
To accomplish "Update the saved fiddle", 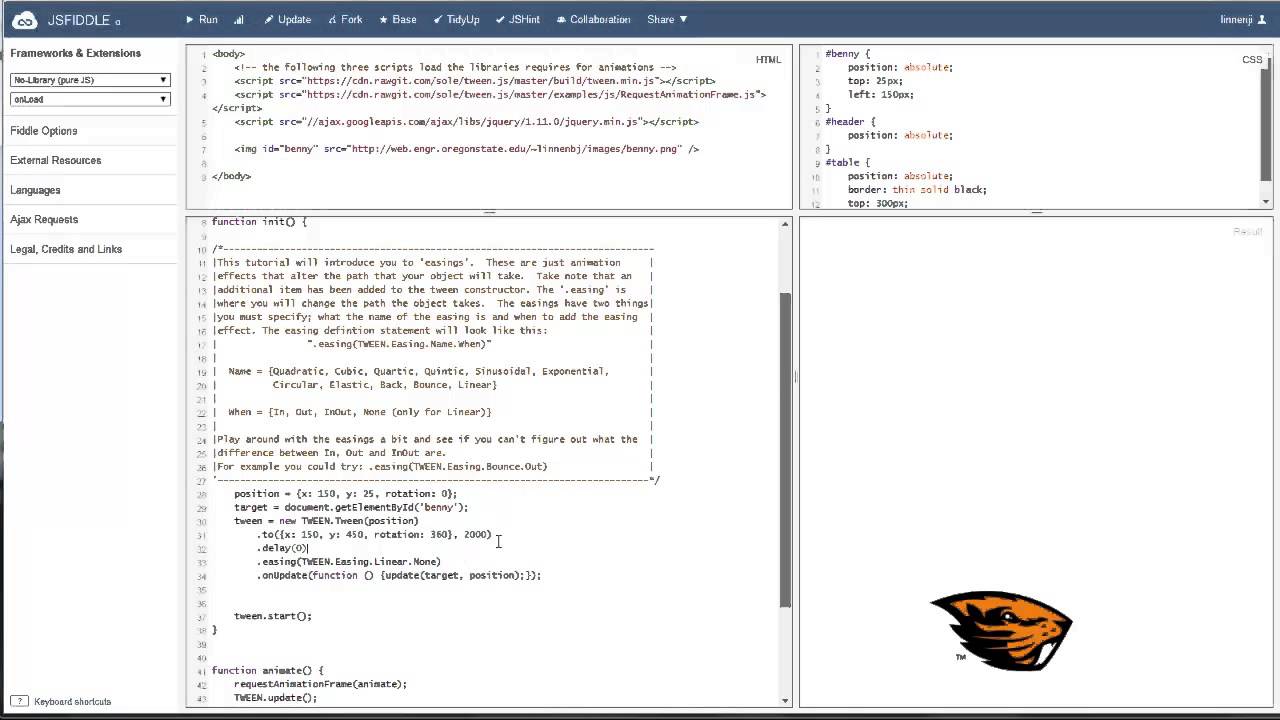I will coord(287,19).
